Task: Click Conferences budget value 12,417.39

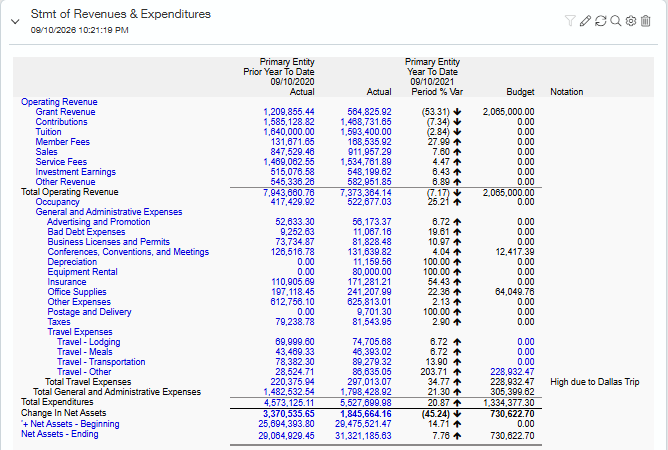Action: click(515, 252)
